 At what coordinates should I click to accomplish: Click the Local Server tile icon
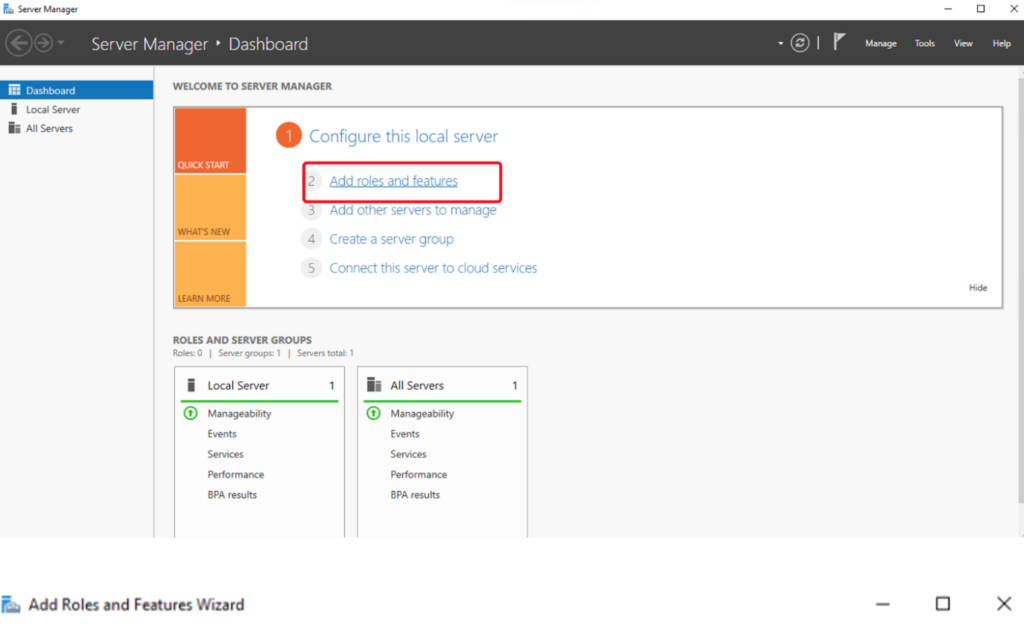191,385
